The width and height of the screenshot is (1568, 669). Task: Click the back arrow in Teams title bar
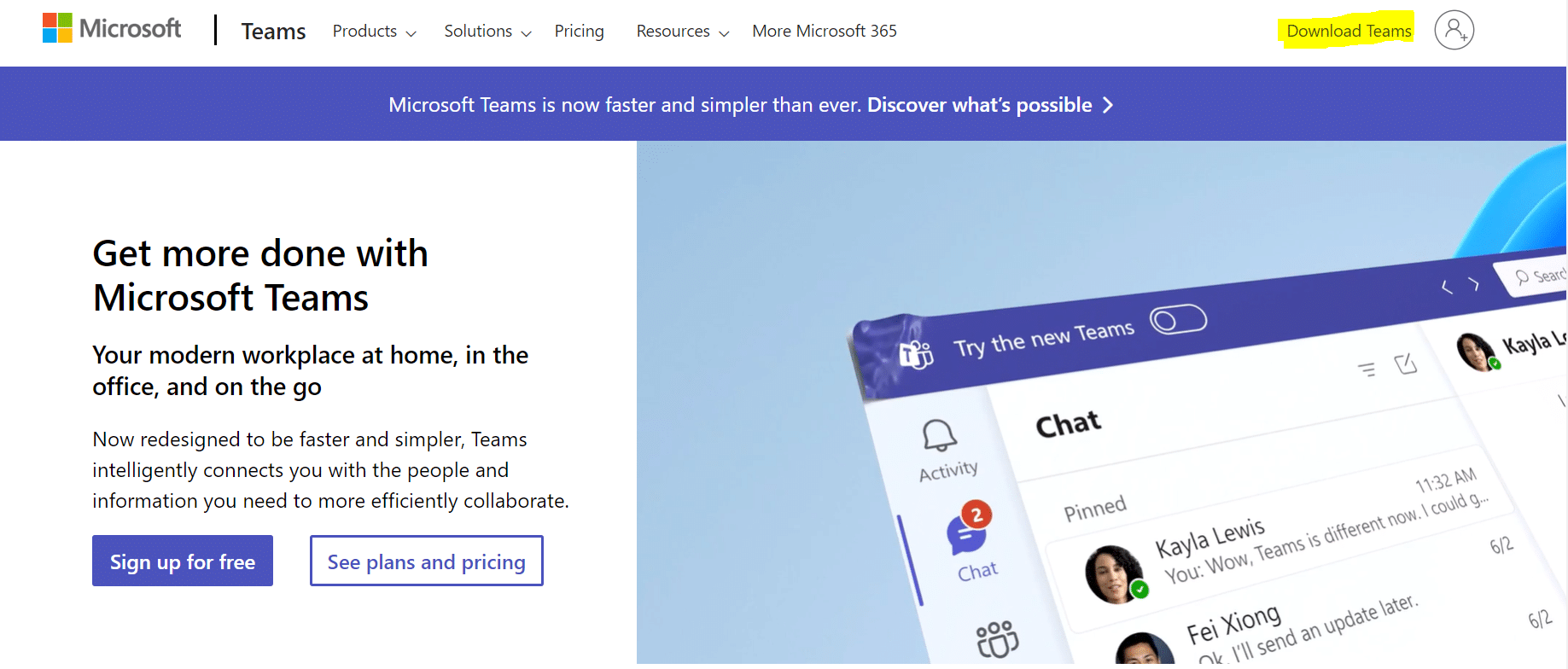click(x=1447, y=287)
